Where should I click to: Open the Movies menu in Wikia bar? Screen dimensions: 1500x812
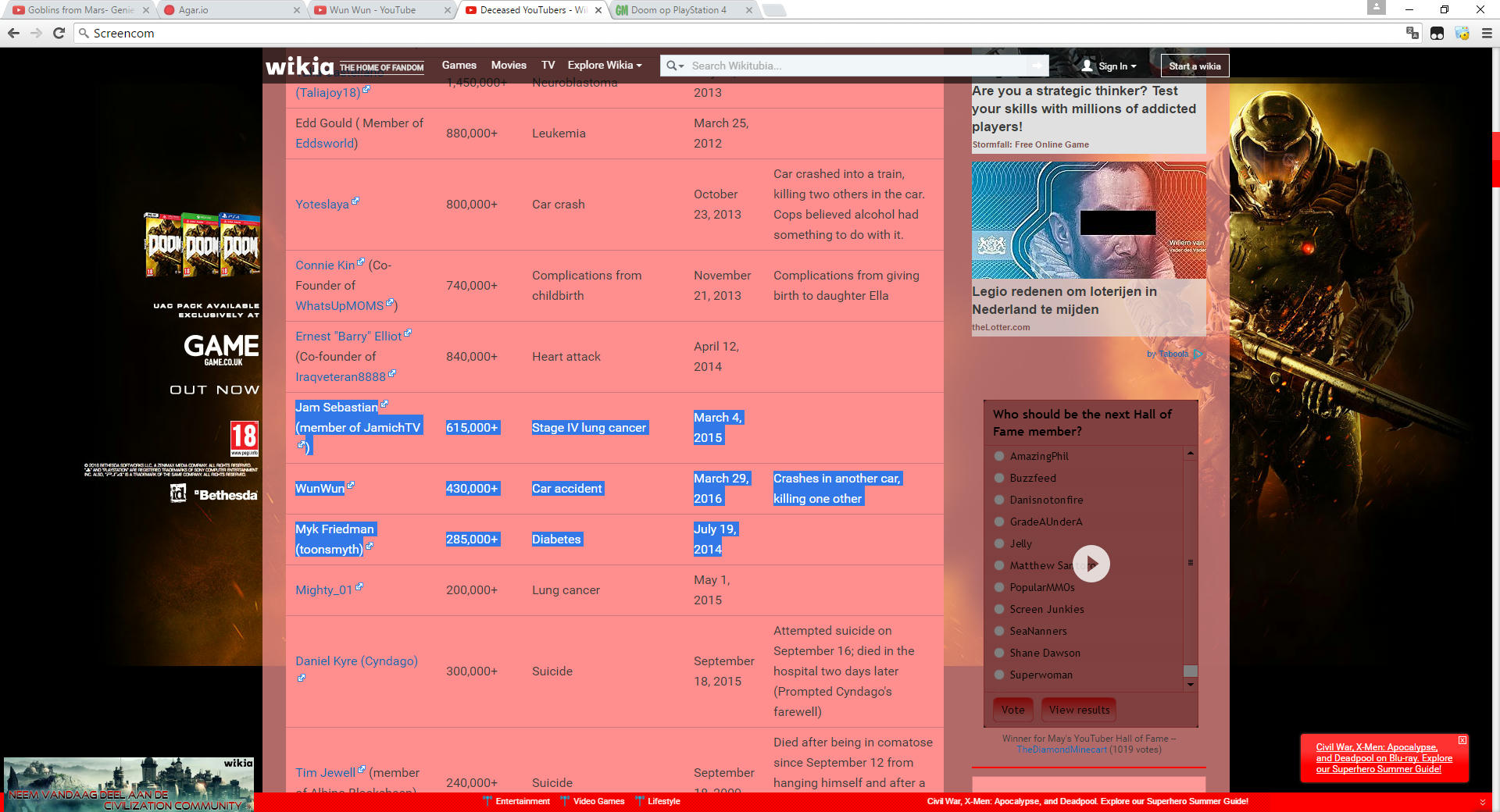[509, 65]
